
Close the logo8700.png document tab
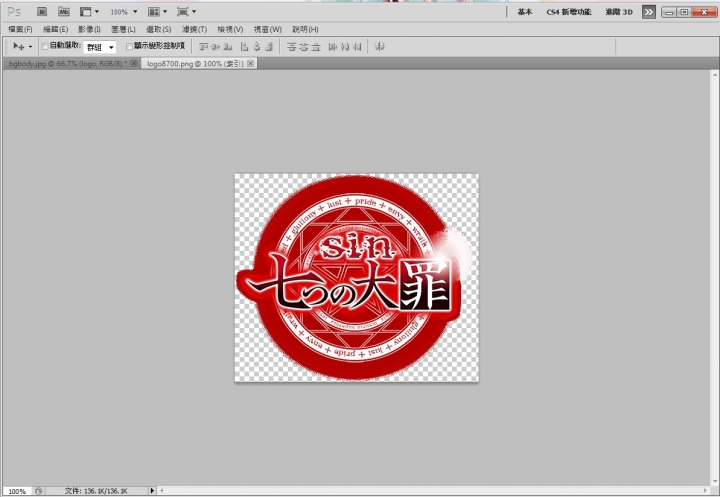pyautogui.click(x=250, y=63)
